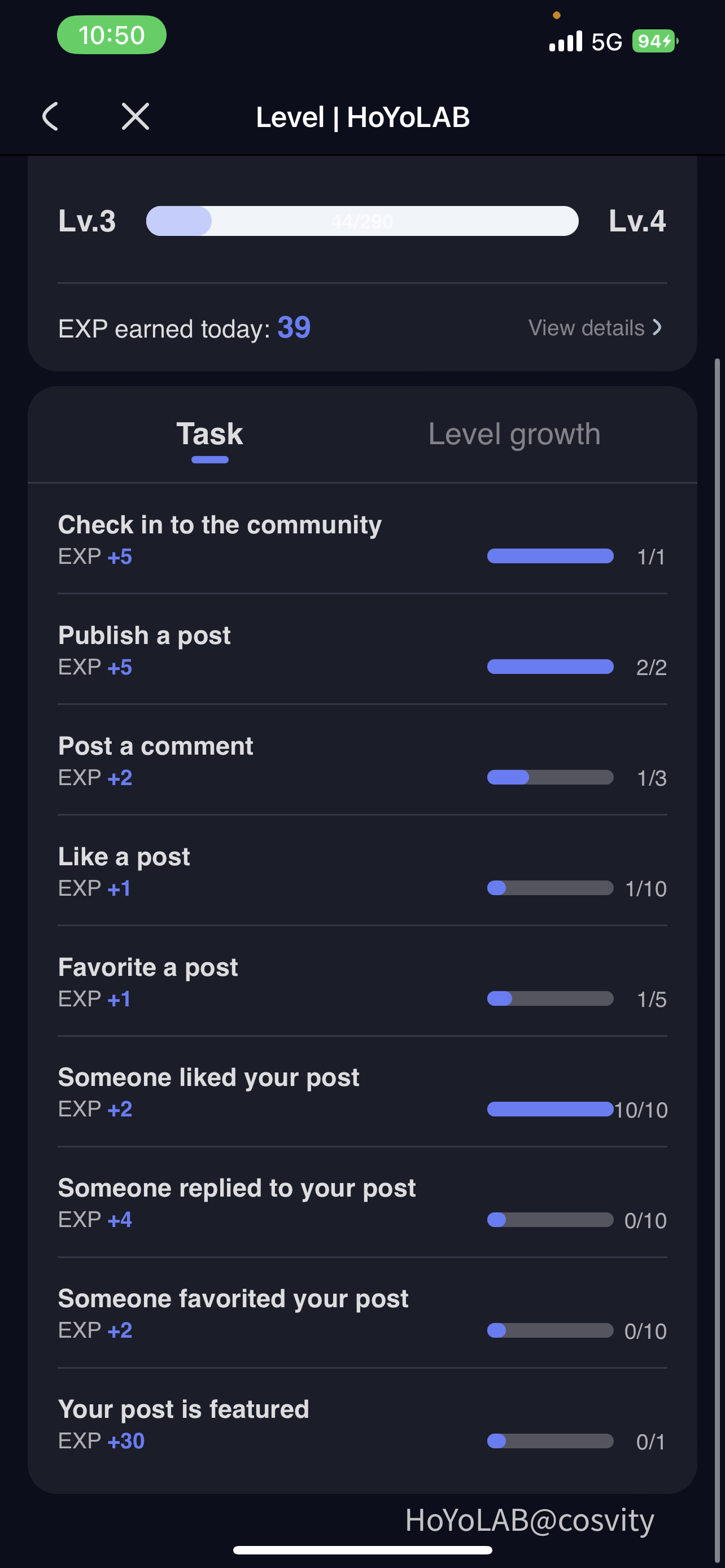Viewport: 725px width, 1568px height.
Task: Switch to the Level growth tab
Action: tap(514, 434)
